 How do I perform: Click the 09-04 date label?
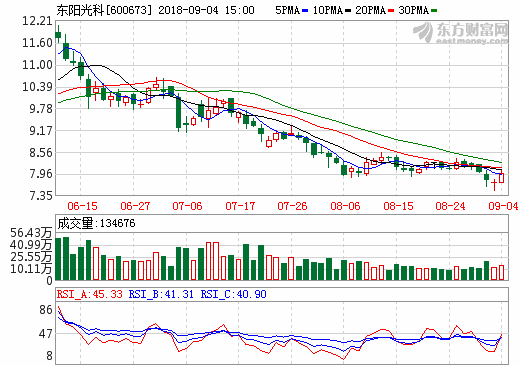coord(503,206)
